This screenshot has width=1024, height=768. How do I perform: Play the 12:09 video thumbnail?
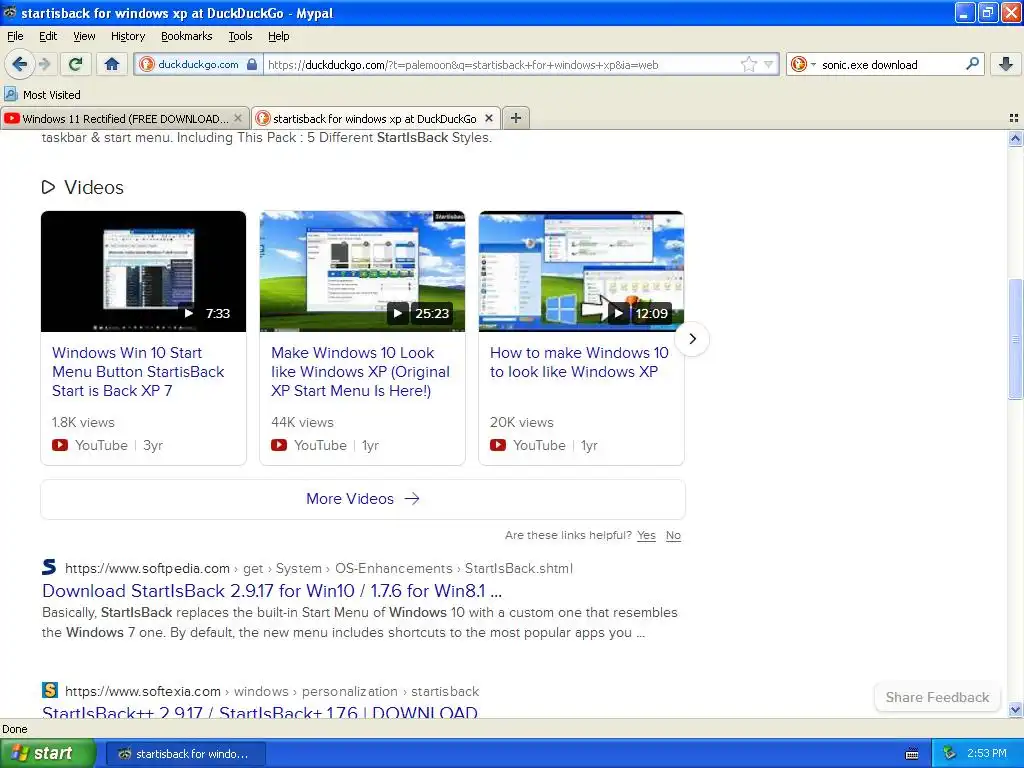click(x=581, y=271)
